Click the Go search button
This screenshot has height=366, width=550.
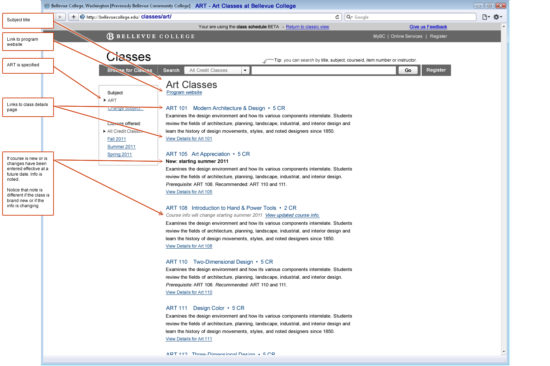tap(408, 70)
